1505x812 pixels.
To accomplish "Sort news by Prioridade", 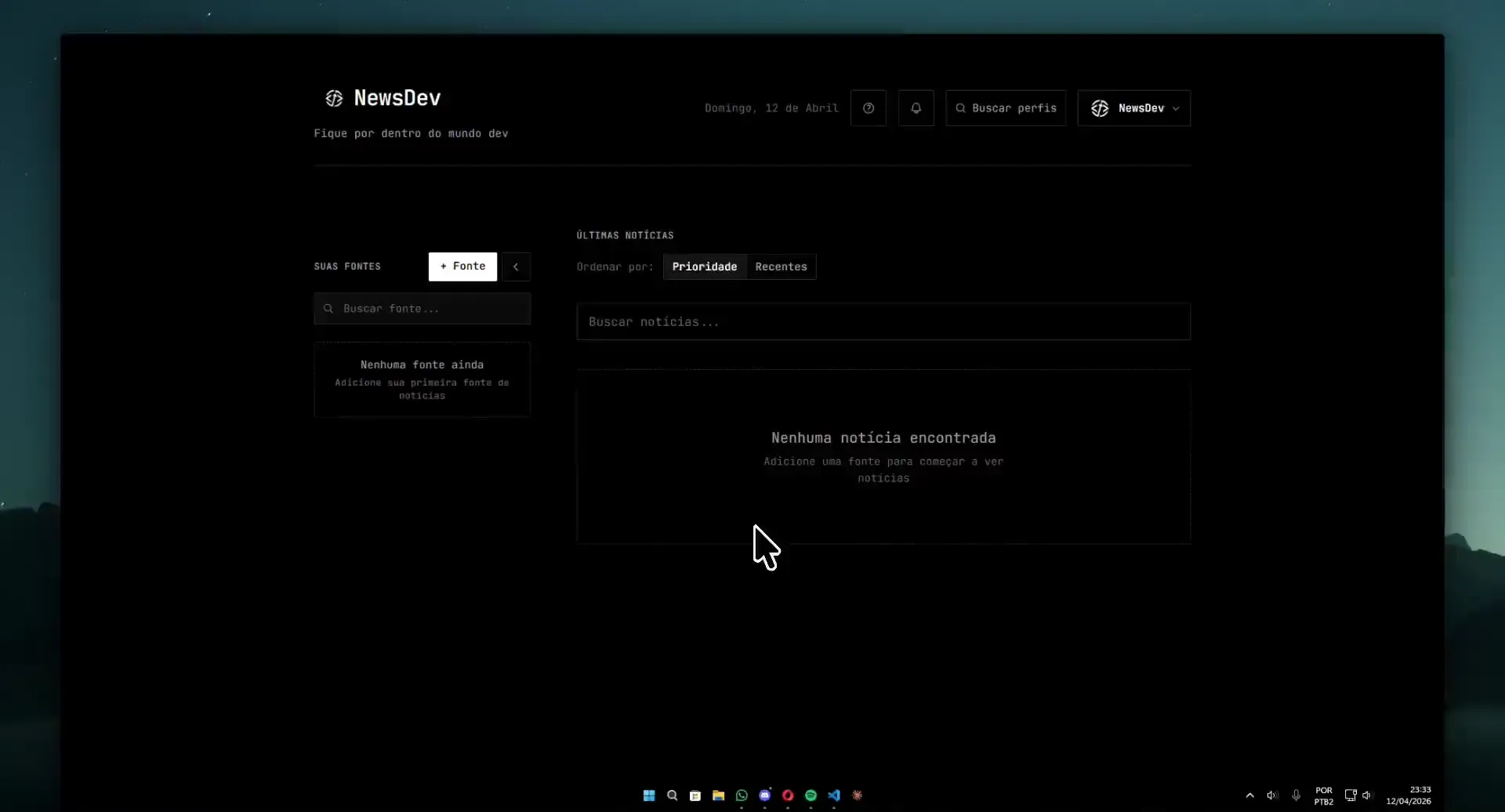I will [705, 266].
